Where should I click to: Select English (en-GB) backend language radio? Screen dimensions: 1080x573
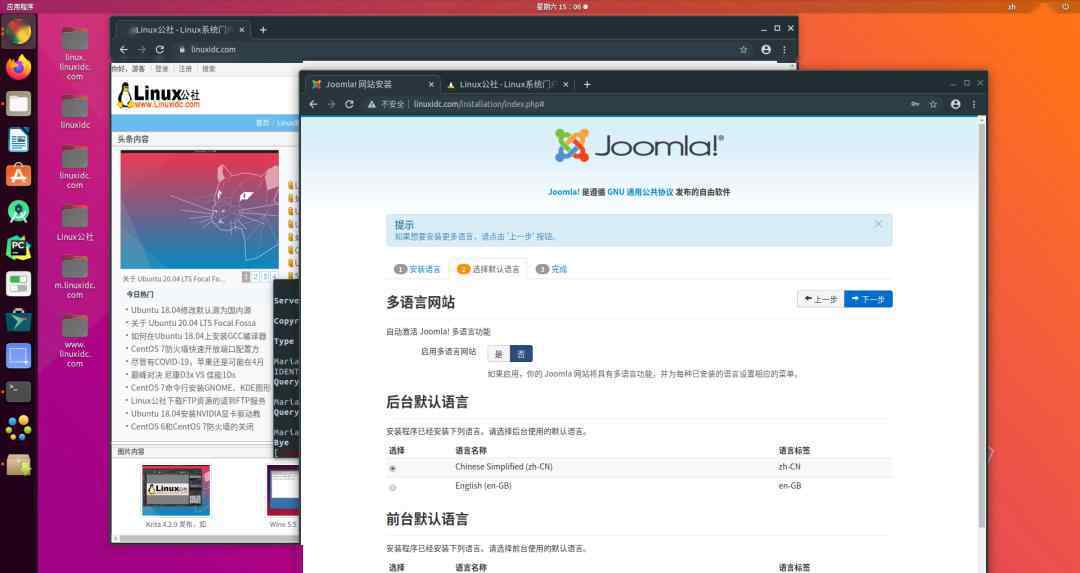[393, 487]
